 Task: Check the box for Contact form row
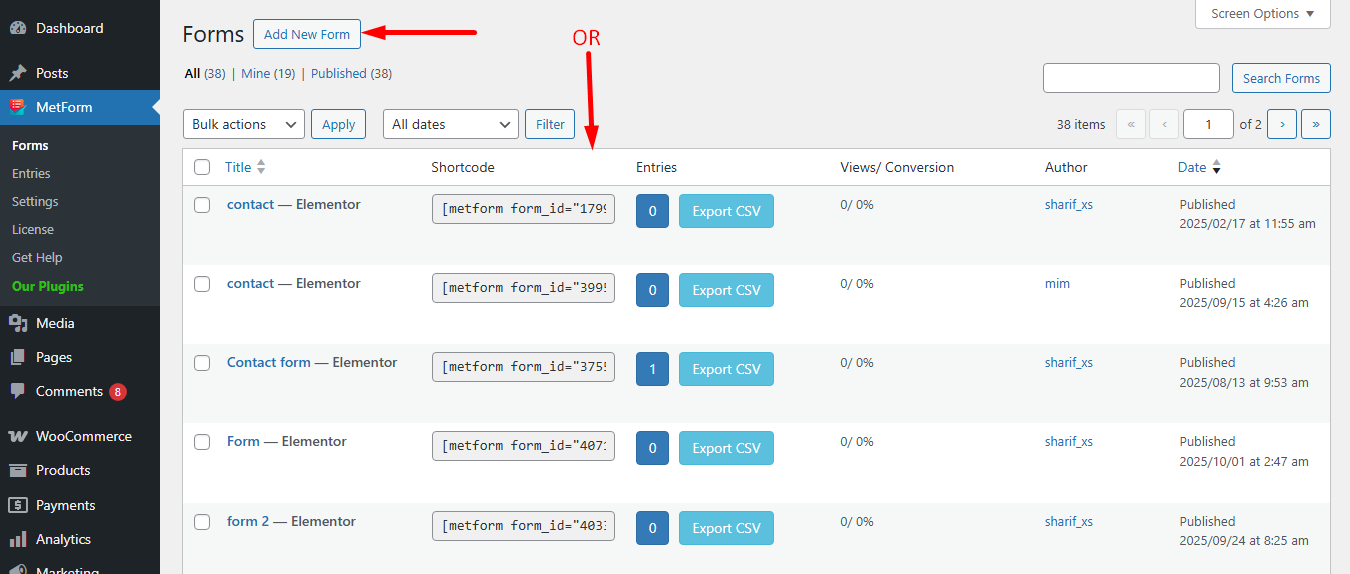tap(202, 363)
